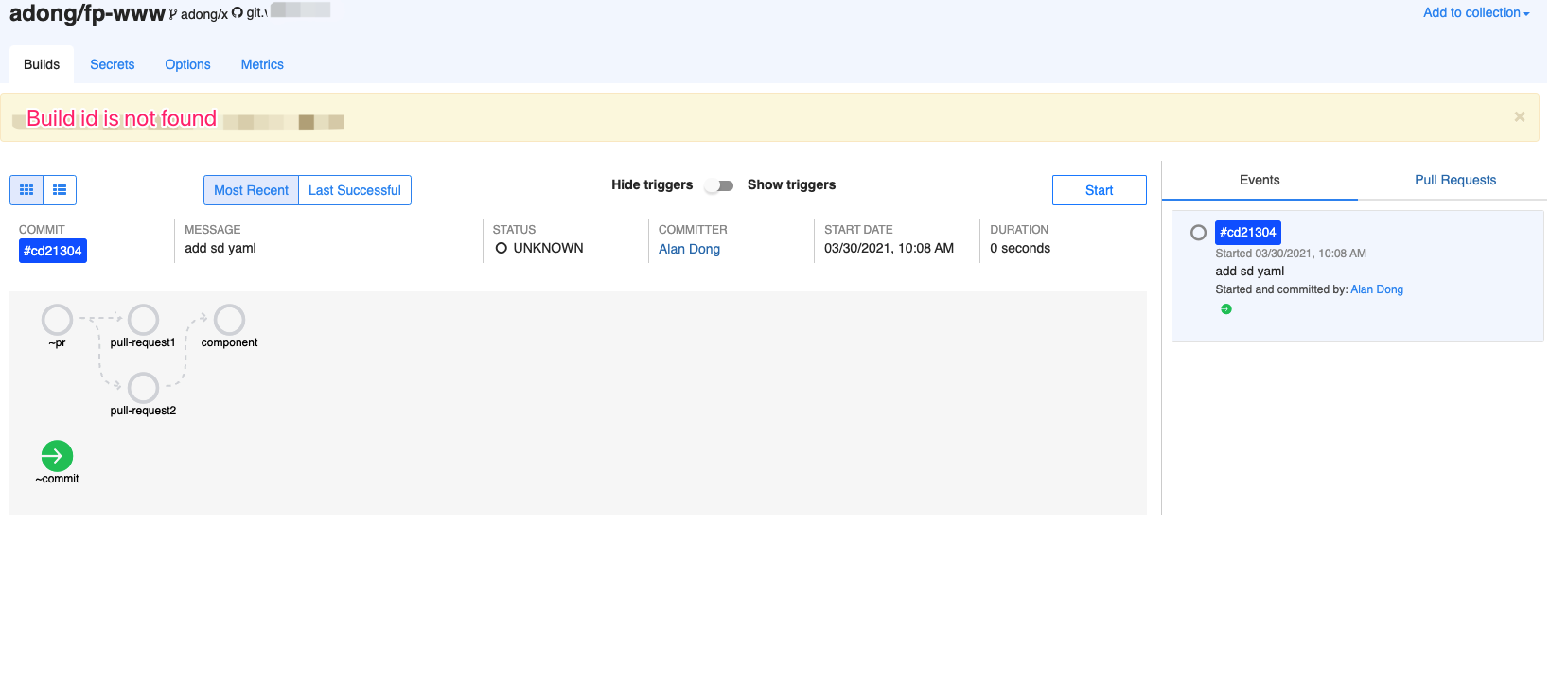
Task: Switch to the Pull Requests tab
Action: [x=1455, y=180]
